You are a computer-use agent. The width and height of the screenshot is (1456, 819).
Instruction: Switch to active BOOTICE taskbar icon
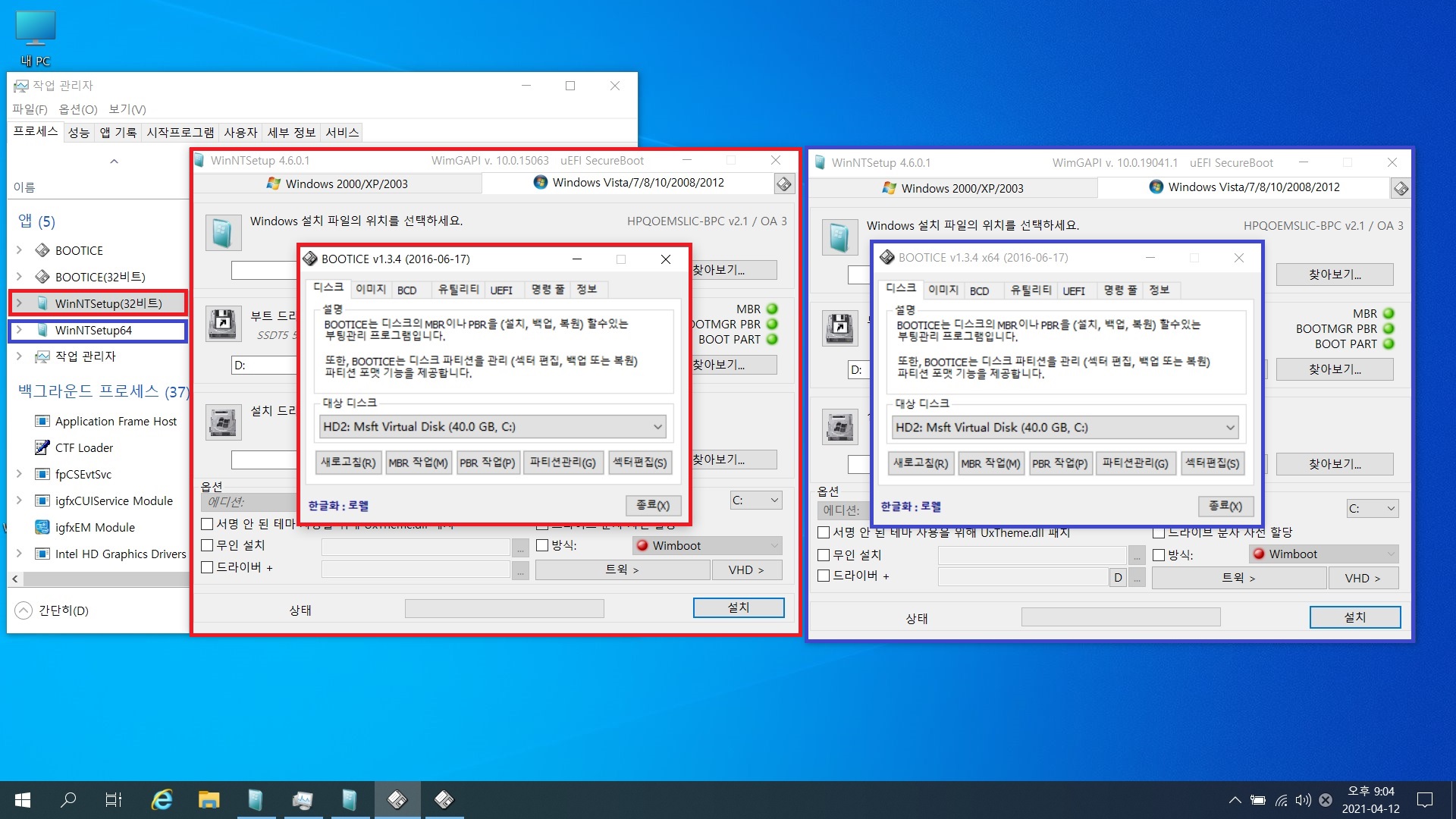click(x=397, y=800)
